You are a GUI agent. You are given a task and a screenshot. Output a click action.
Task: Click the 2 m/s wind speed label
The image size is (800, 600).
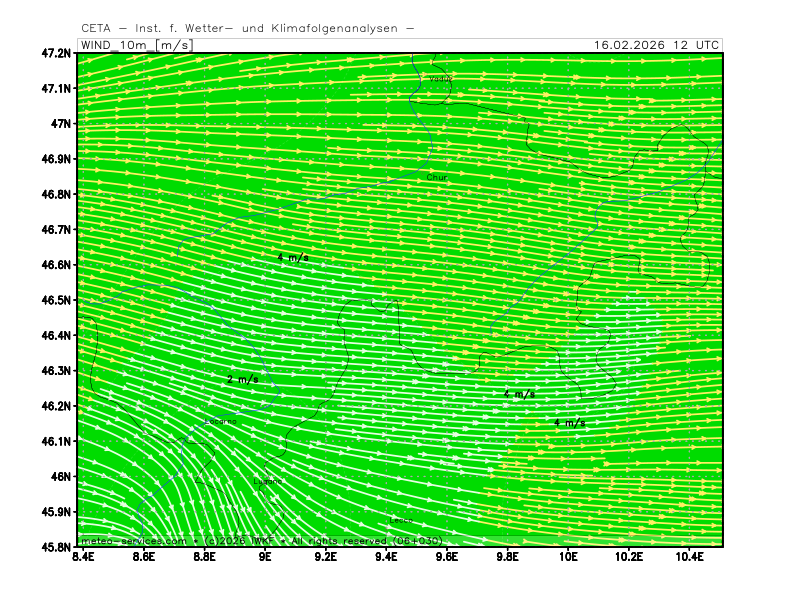tap(243, 379)
